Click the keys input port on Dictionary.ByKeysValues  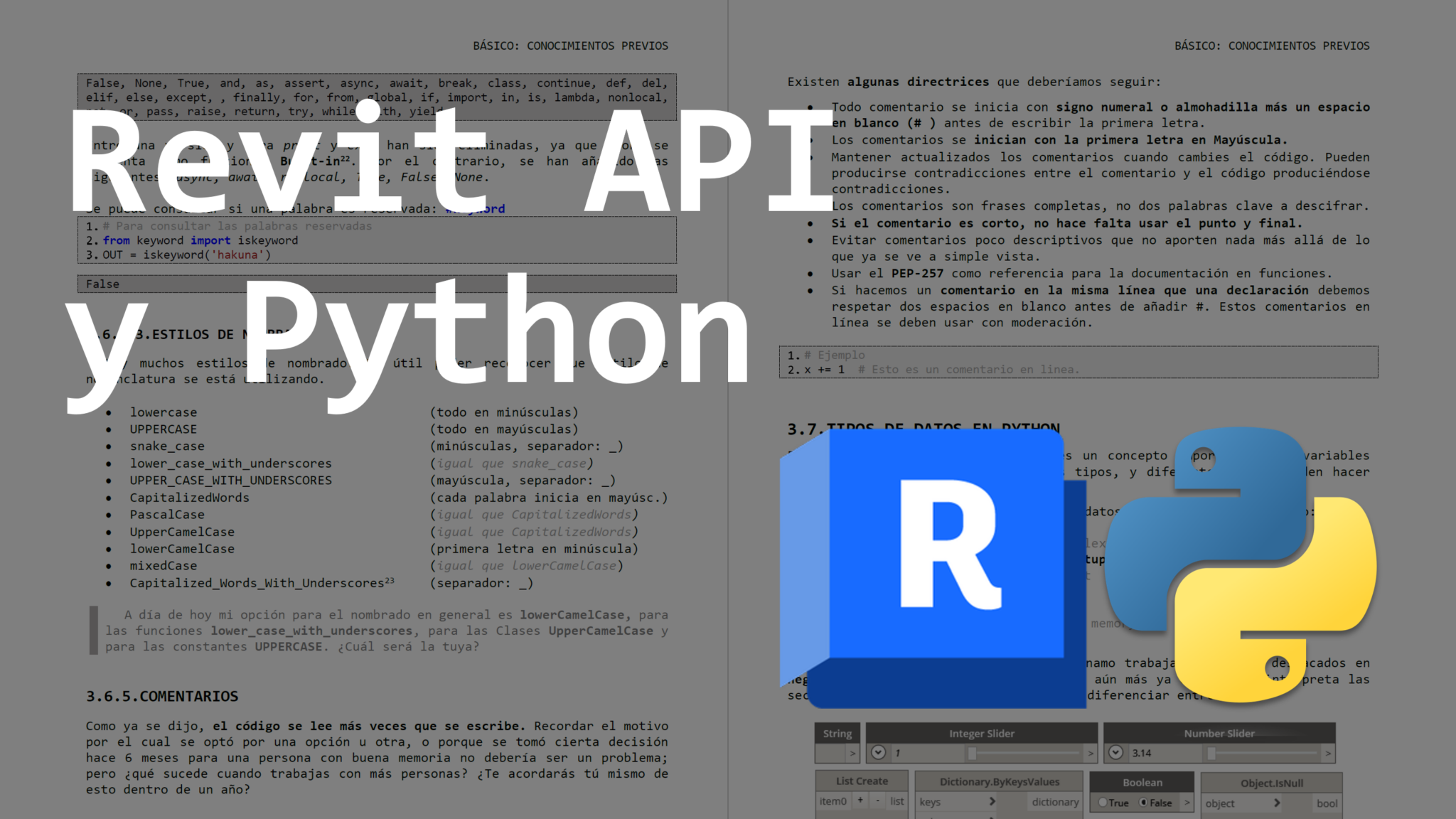click(x=992, y=802)
